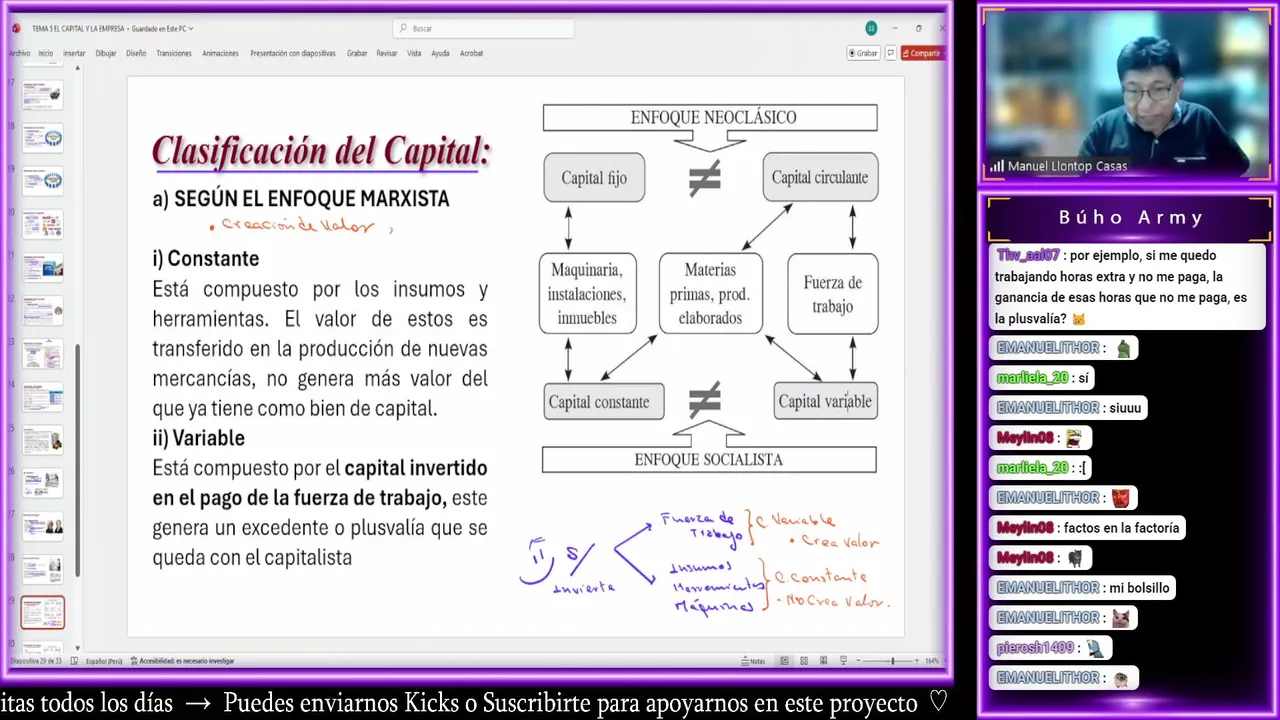1280x720 pixels.
Task: Select the 'Capital variable' box
Action: (x=825, y=402)
